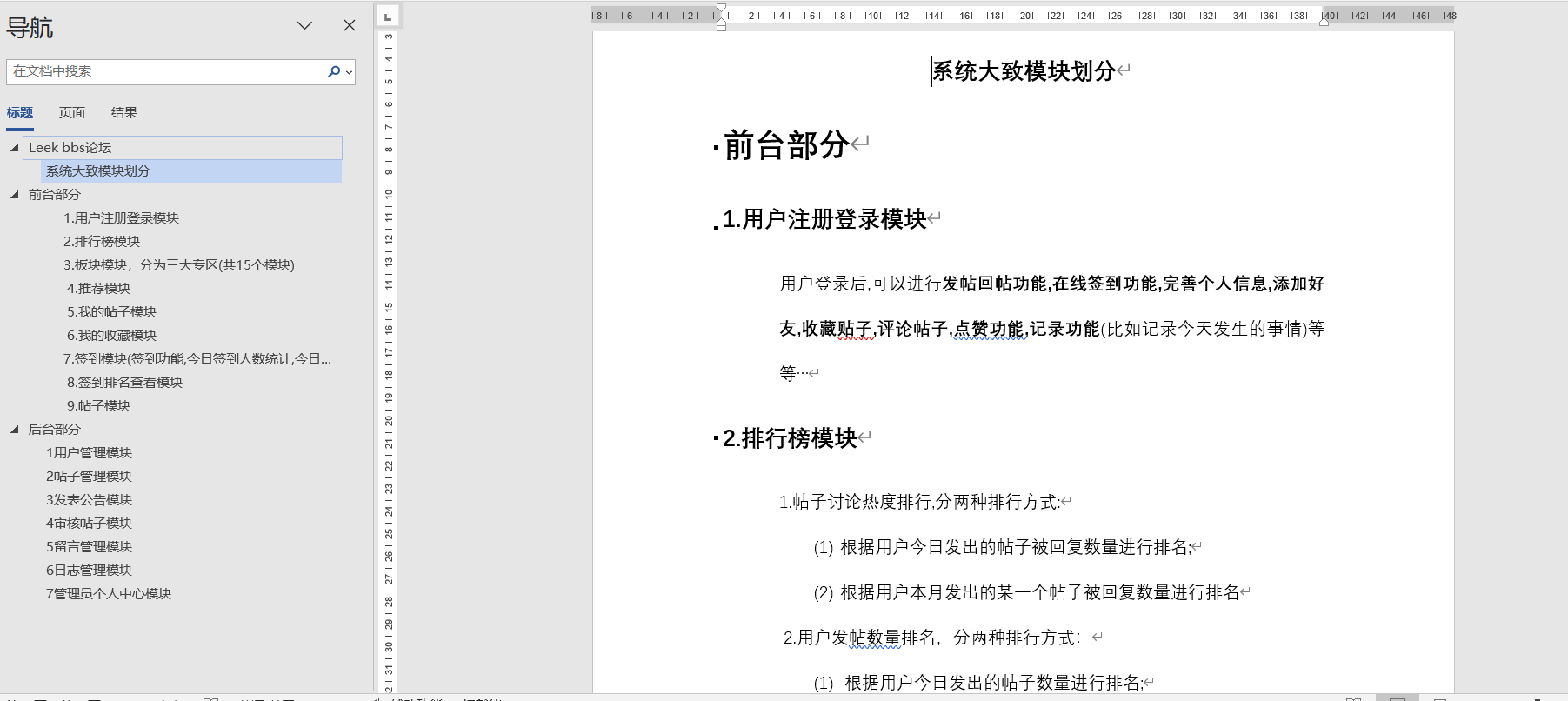This screenshot has height=701, width=1568.
Task: Go to 3发表公告模块 heading
Action: (x=89, y=500)
